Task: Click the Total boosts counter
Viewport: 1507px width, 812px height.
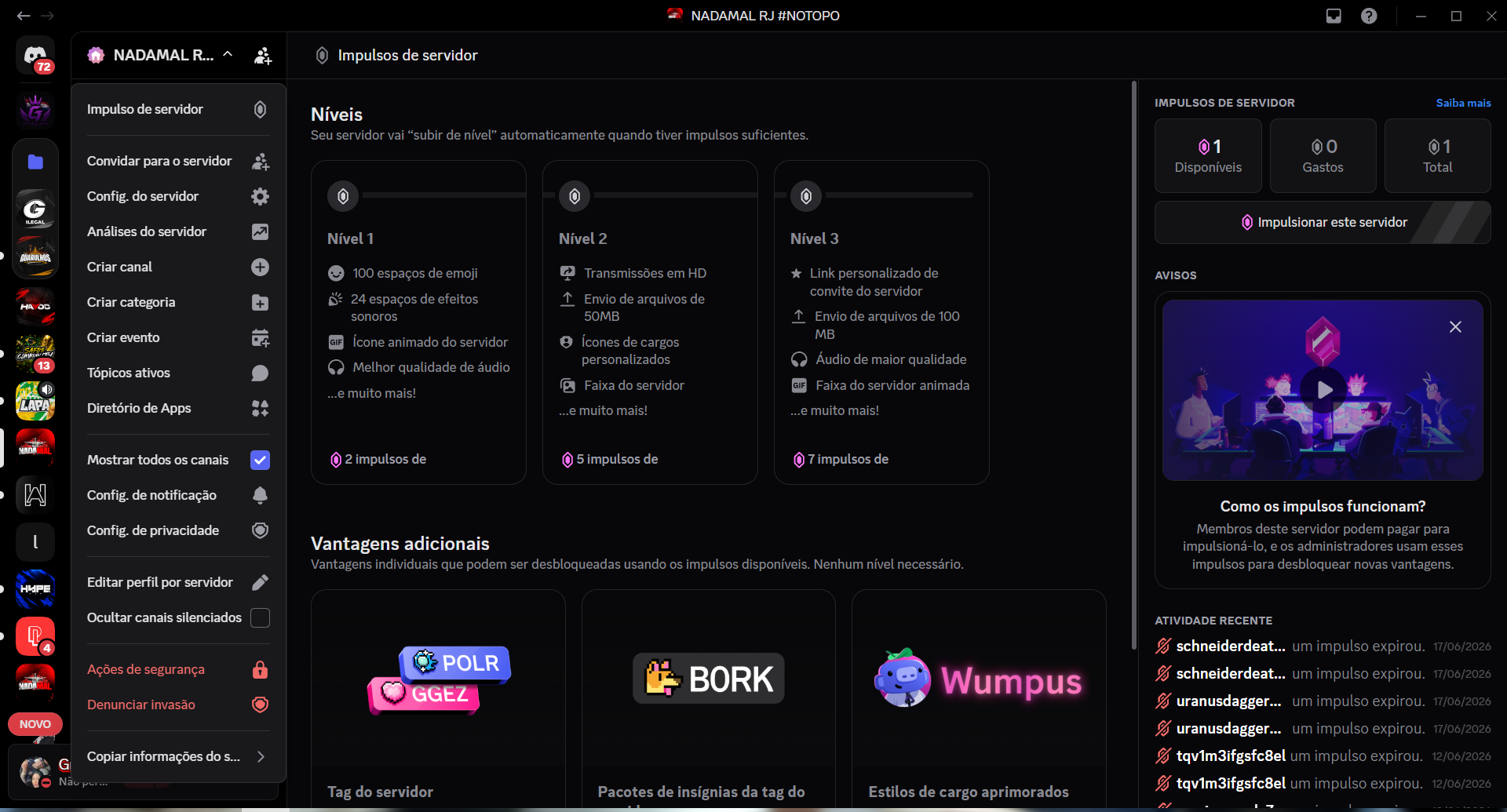Action: [x=1438, y=155]
